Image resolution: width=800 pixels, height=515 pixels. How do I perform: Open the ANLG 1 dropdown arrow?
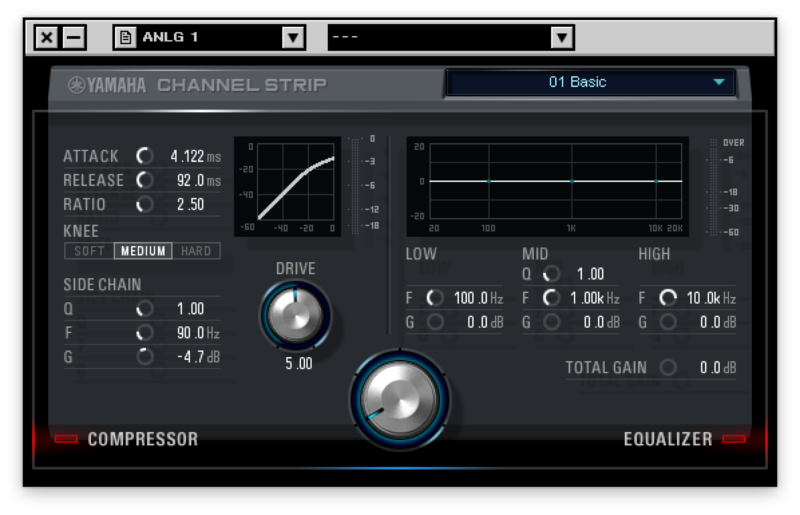pyautogui.click(x=293, y=37)
